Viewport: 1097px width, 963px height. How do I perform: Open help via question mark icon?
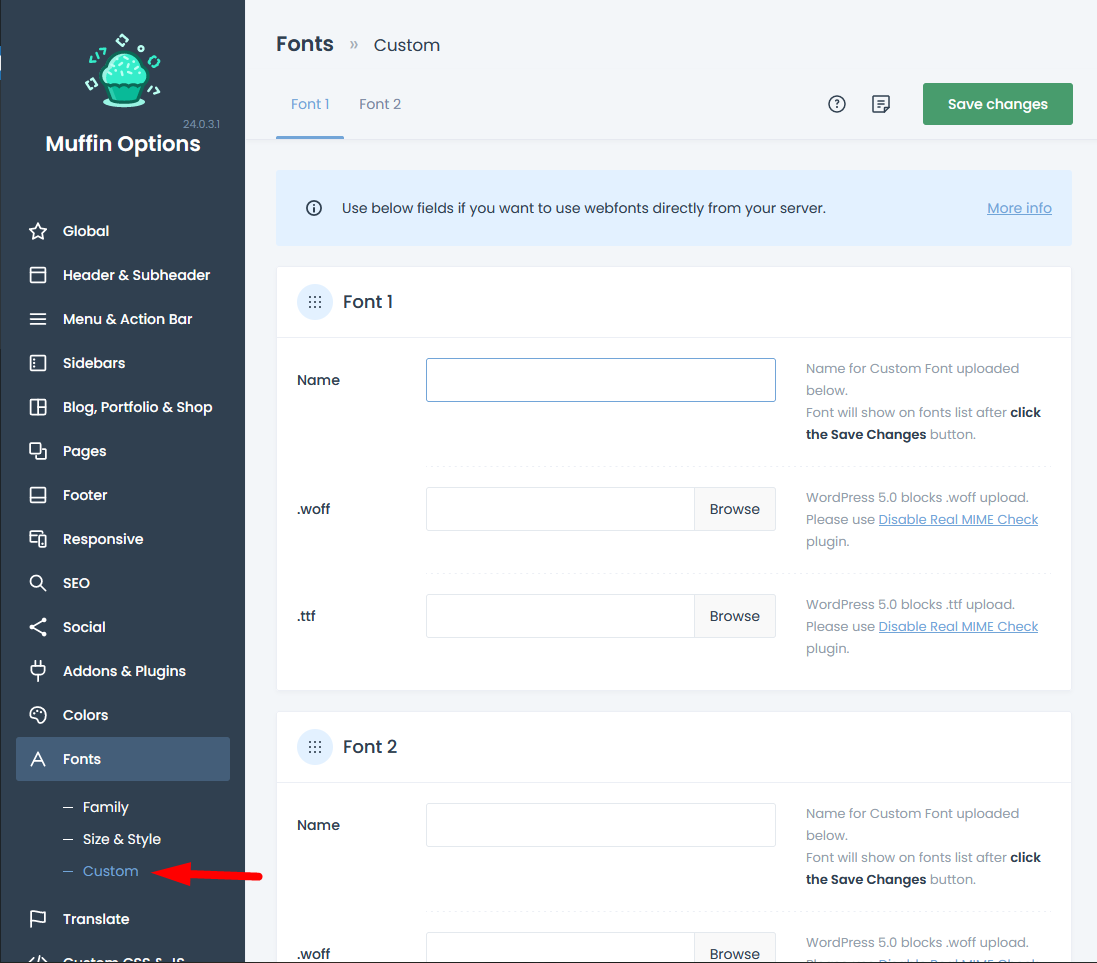pyautogui.click(x=837, y=104)
